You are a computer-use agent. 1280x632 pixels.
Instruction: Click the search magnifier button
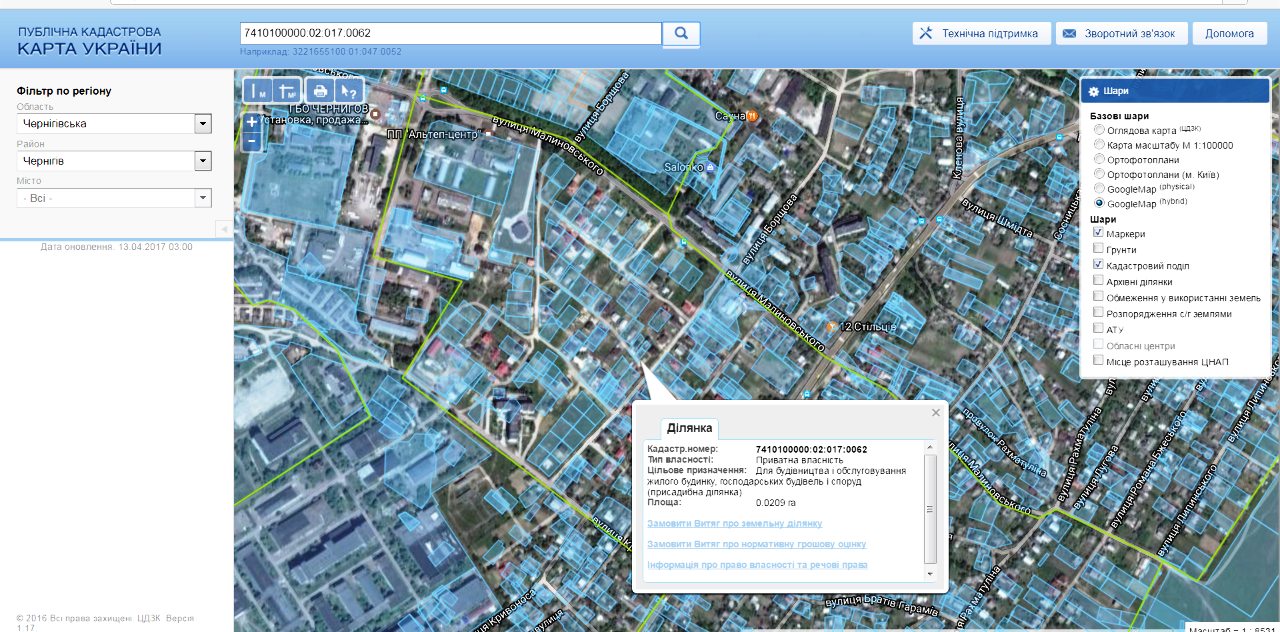(x=681, y=33)
